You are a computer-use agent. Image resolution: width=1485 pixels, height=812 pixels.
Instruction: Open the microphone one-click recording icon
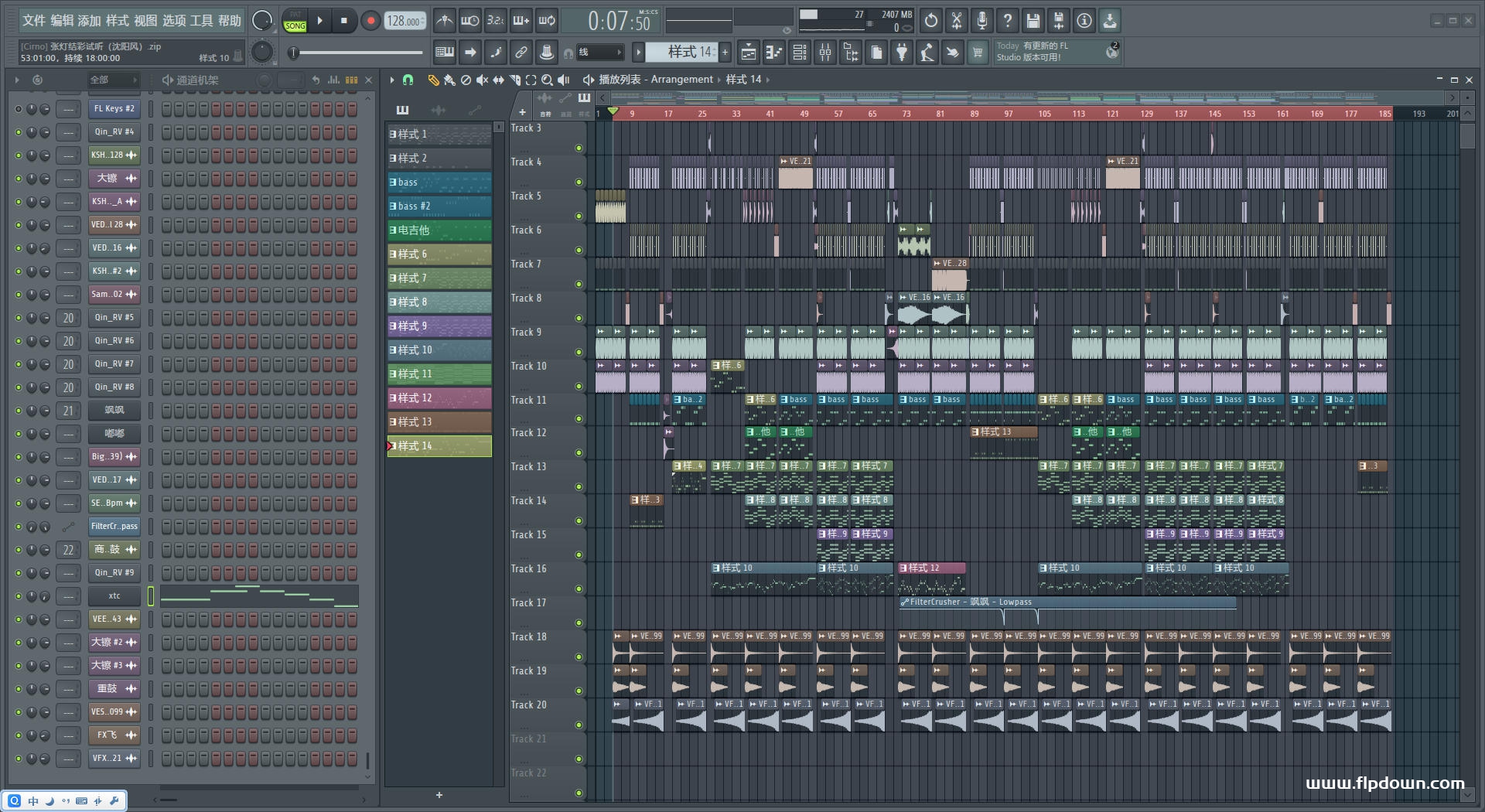(x=981, y=21)
